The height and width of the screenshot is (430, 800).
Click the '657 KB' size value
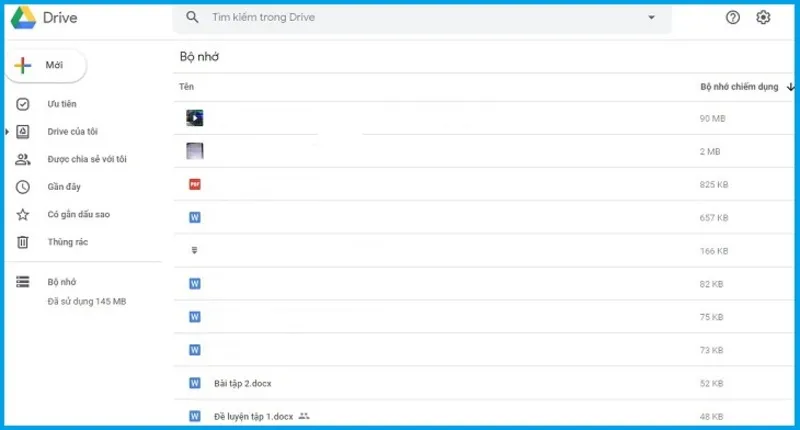[x=714, y=218]
